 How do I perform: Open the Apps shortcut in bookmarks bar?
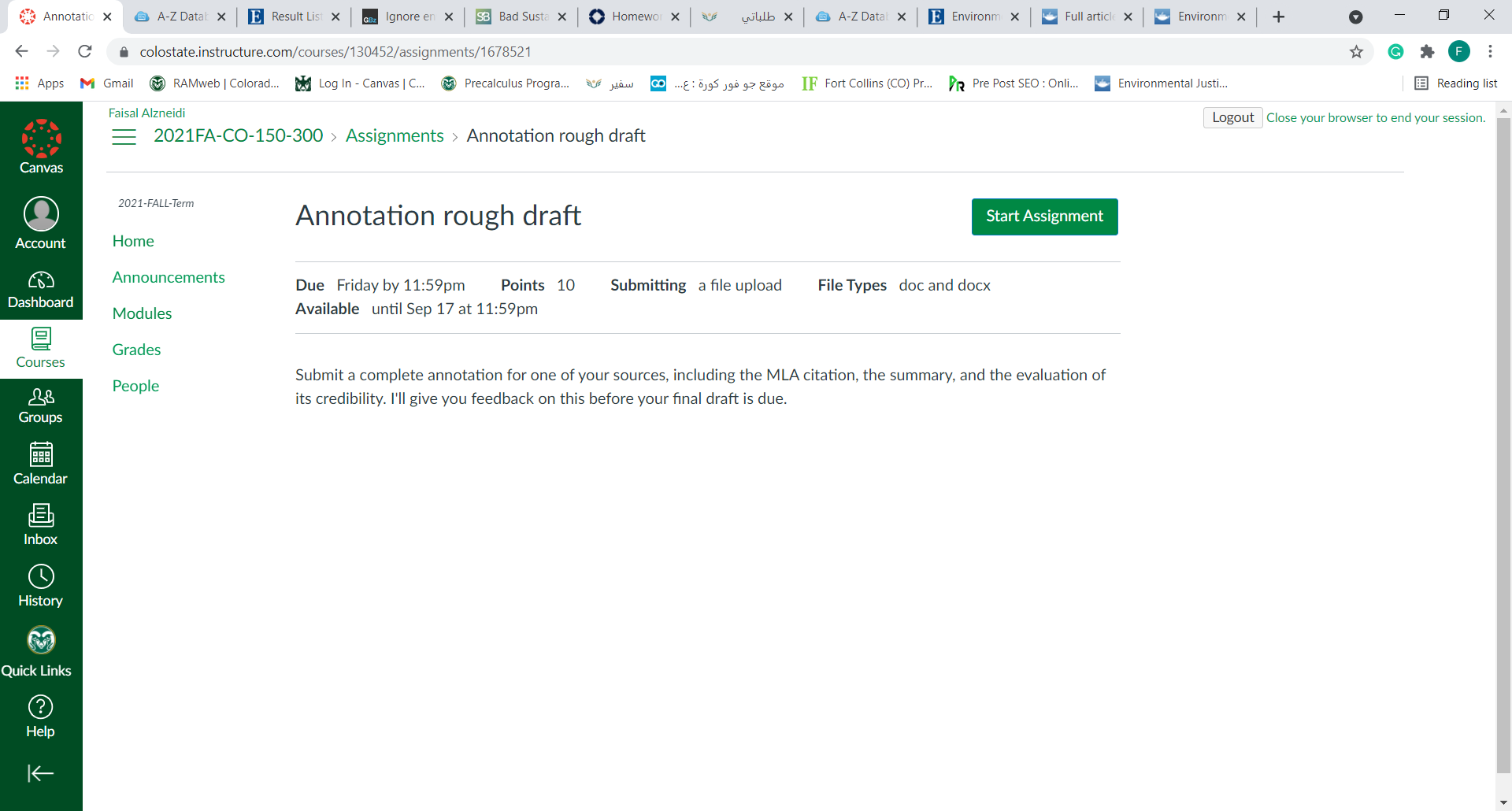pos(39,83)
